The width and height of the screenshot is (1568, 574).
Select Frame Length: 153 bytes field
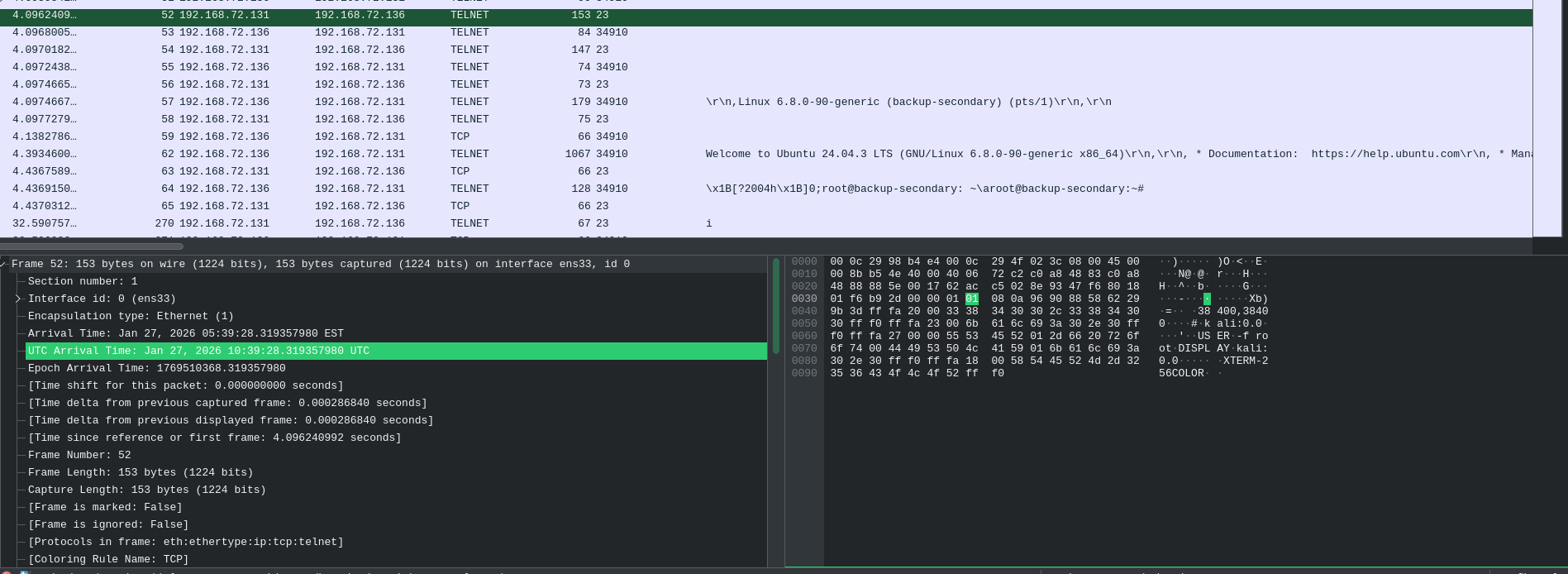[x=396, y=472]
